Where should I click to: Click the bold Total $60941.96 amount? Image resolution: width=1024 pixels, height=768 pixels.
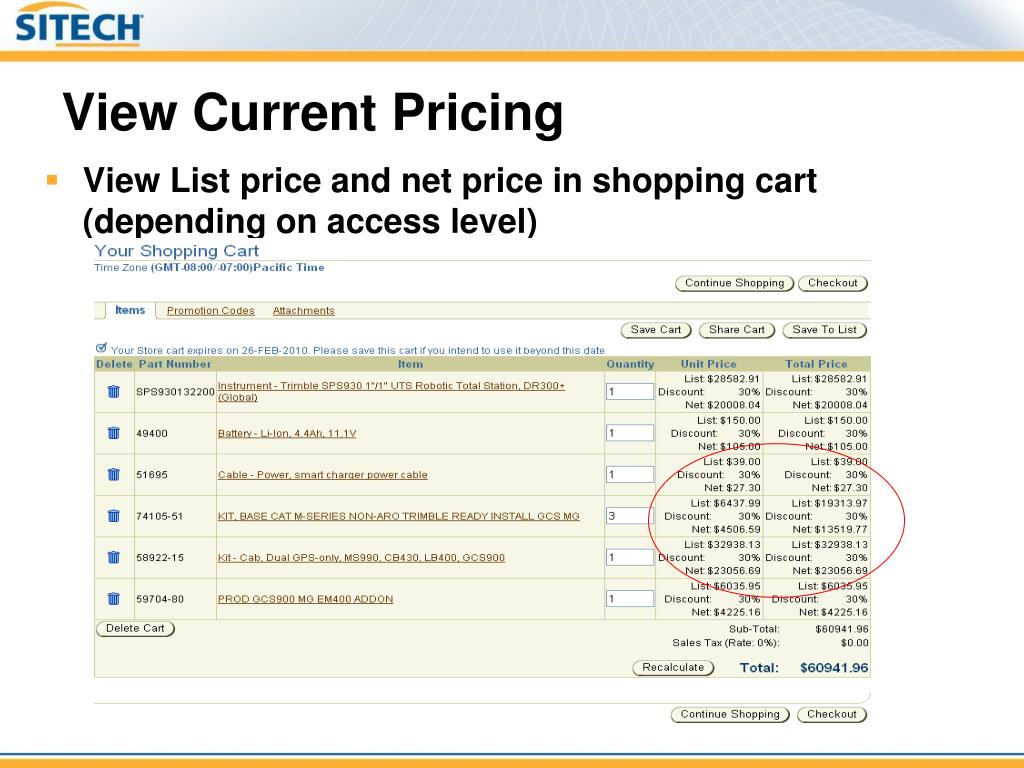click(x=834, y=668)
